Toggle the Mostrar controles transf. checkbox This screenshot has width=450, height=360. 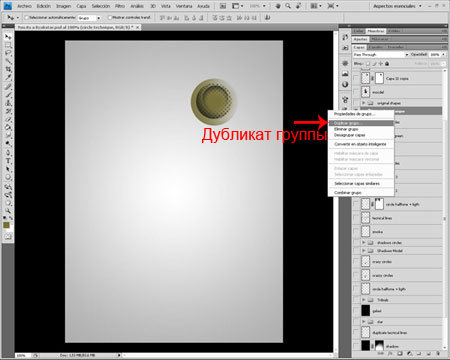click(x=110, y=17)
